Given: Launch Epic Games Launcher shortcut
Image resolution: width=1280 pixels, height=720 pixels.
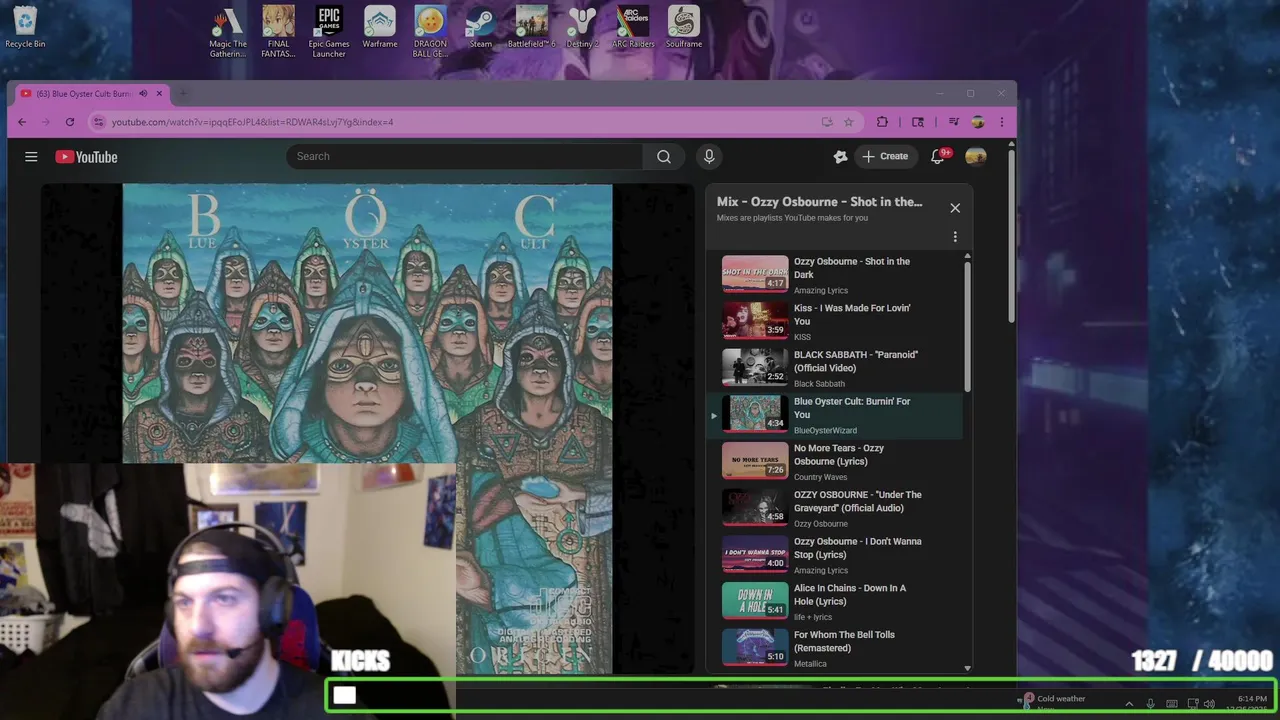Looking at the screenshot, I should [329, 32].
